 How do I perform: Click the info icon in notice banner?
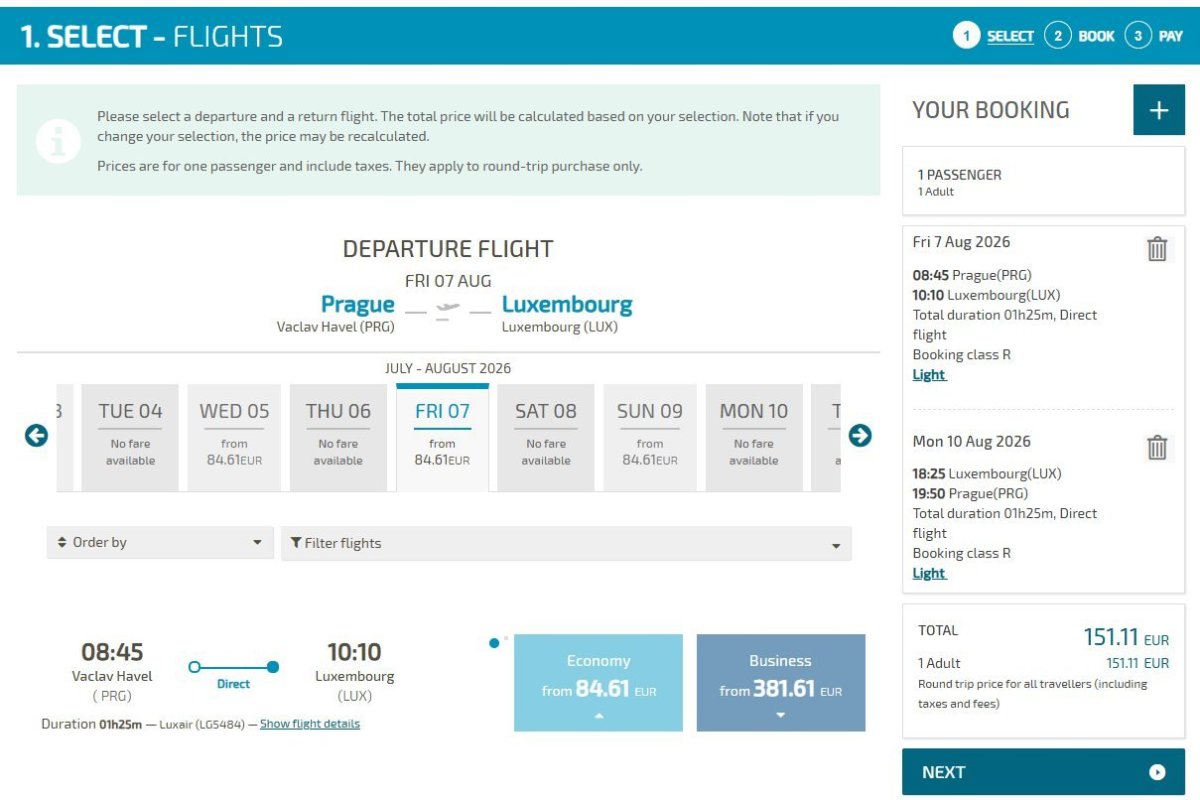pyautogui.click(x=58, y=141)
